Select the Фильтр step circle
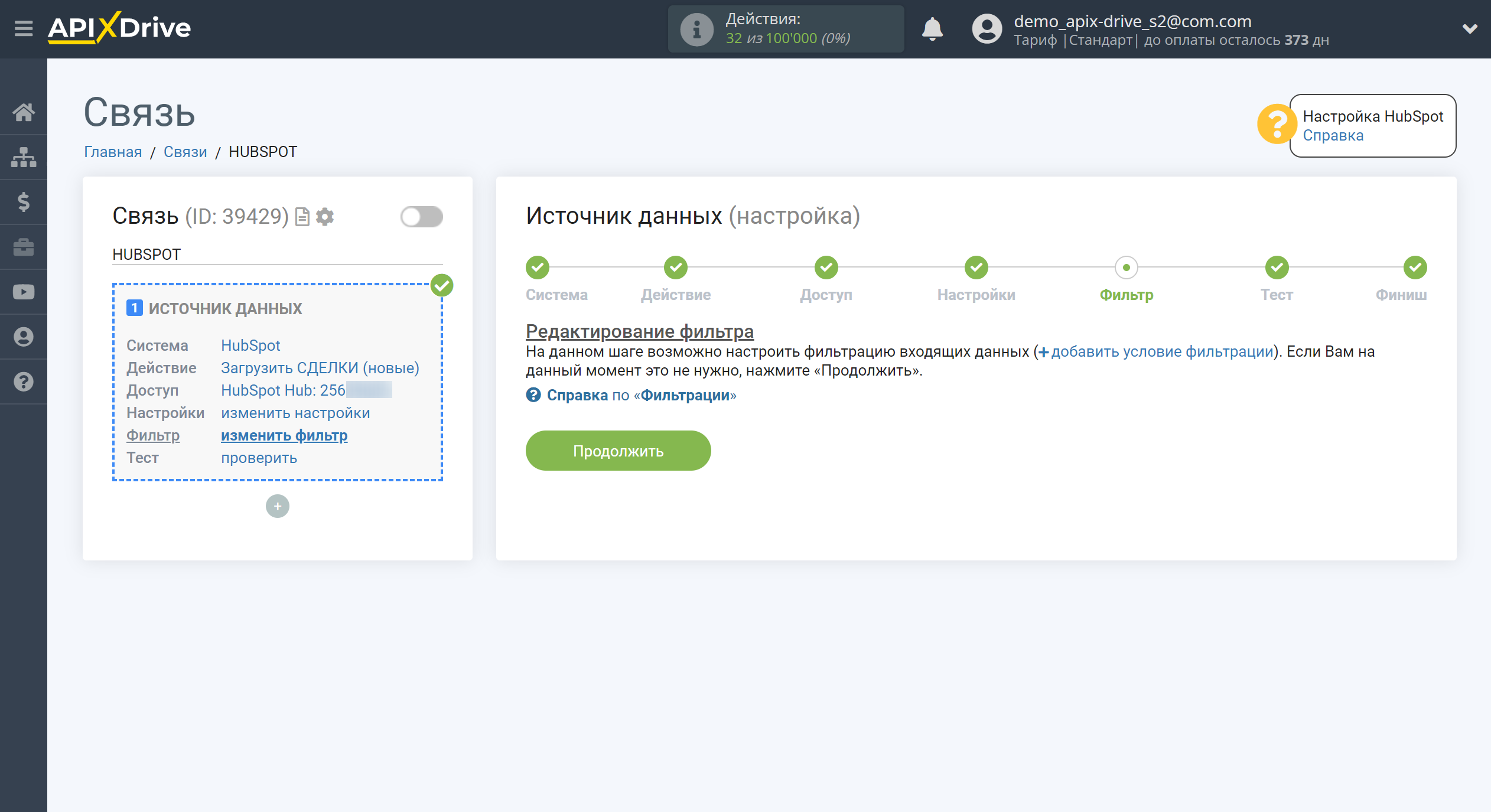The image size is (1491, 812). pyautogui.click(x=1127, y=268)
